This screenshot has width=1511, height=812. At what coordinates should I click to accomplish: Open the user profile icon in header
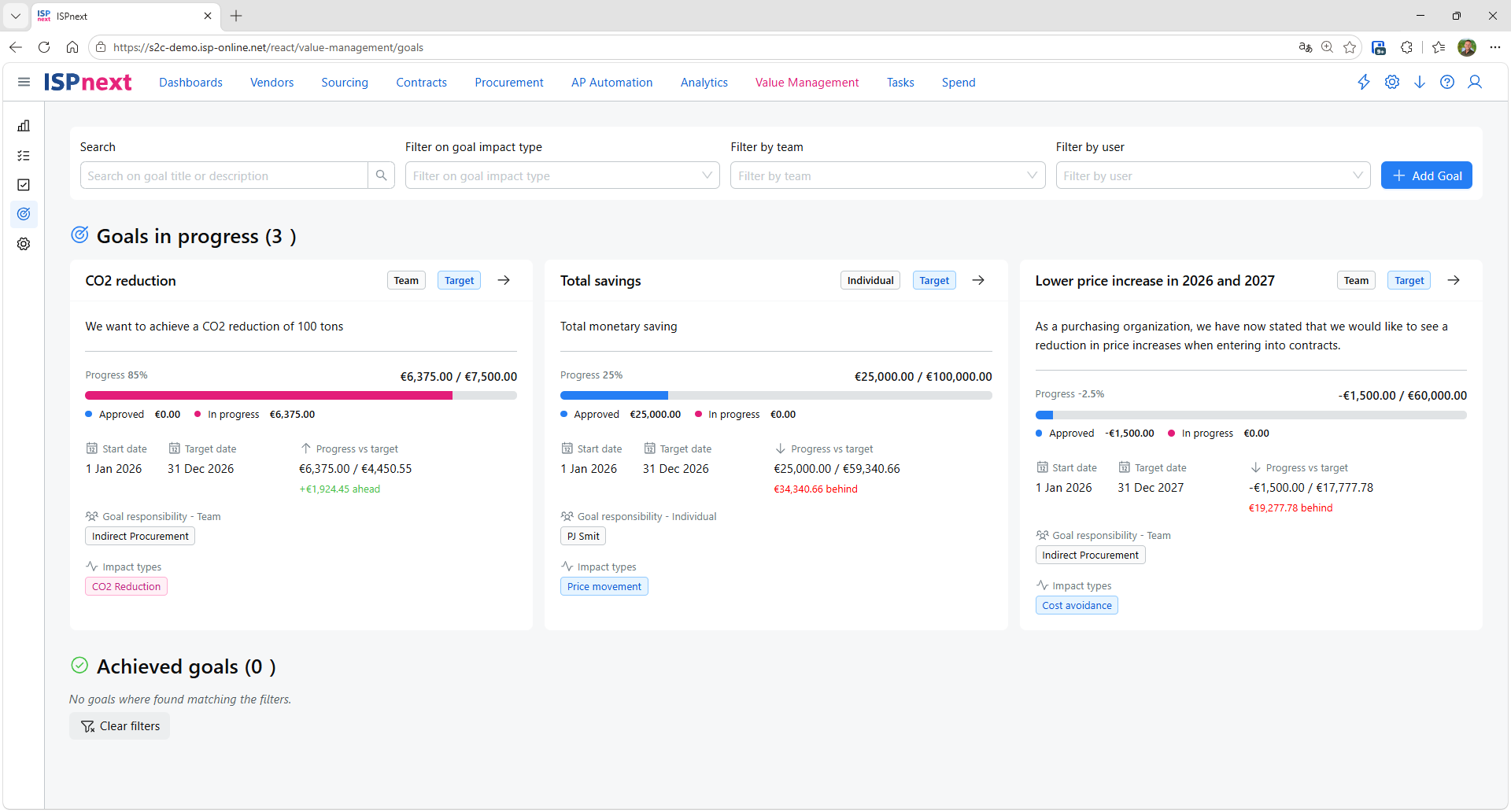1475,82
